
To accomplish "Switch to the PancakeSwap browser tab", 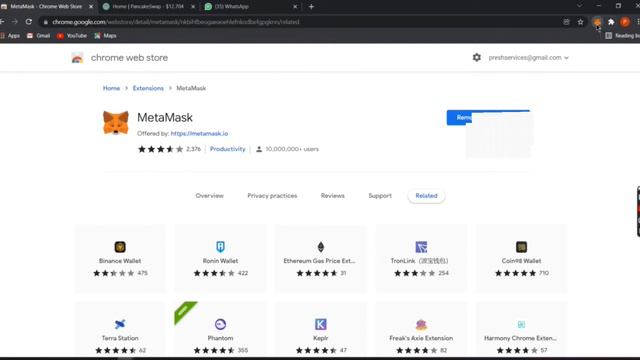I will point(149,7).
